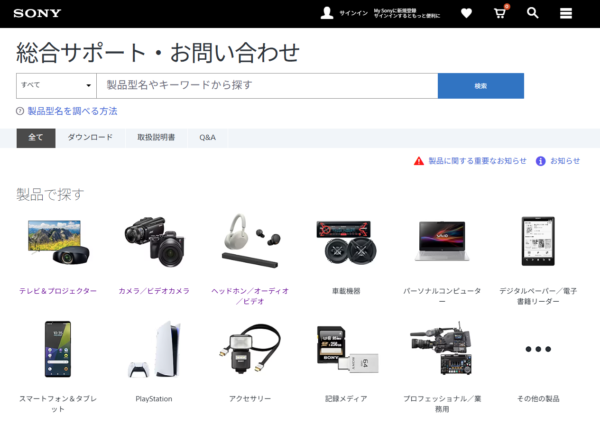The width and height of the screenshot is (600, 435).
Task: Switch to the Q&A tab
Action: coord(207,138)
